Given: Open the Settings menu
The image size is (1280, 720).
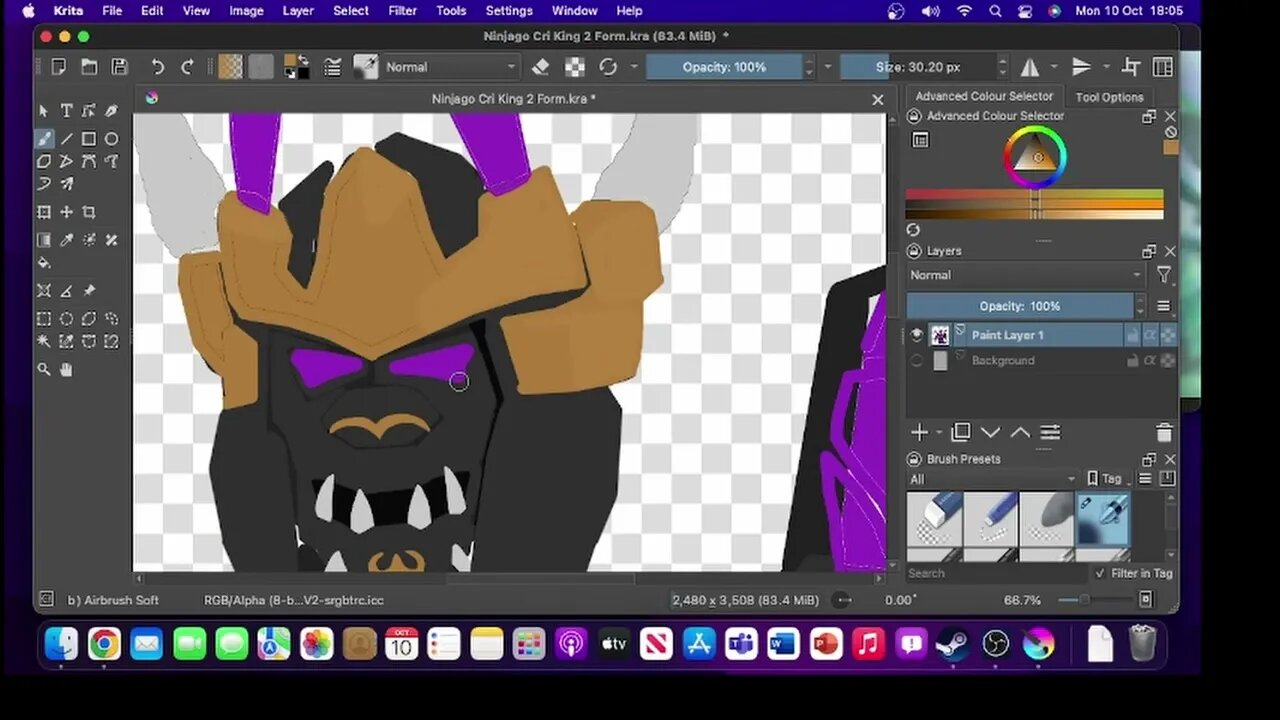Looking at the screenshot, I should 509,11.
